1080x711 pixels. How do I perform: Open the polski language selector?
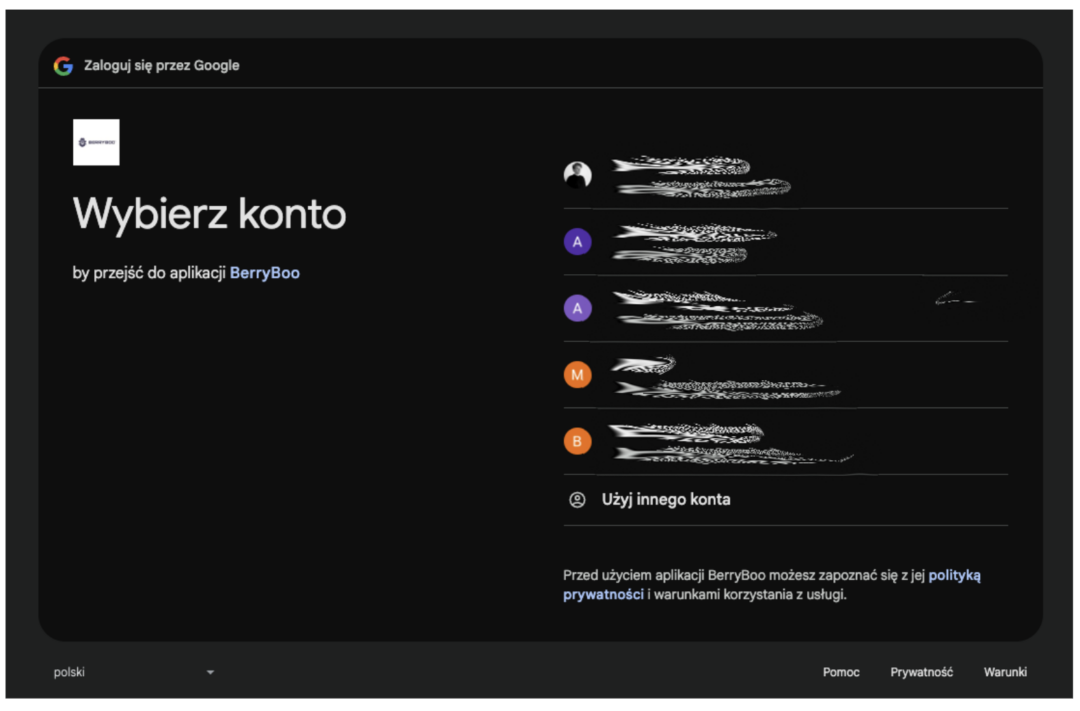tap(70, 672)
